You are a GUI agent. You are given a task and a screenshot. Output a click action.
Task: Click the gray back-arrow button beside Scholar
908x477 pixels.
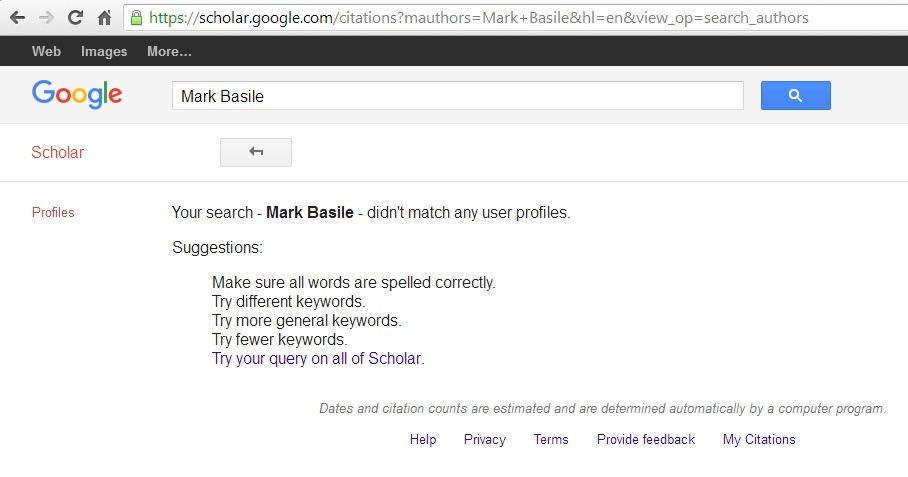click(x=256, y=152)
